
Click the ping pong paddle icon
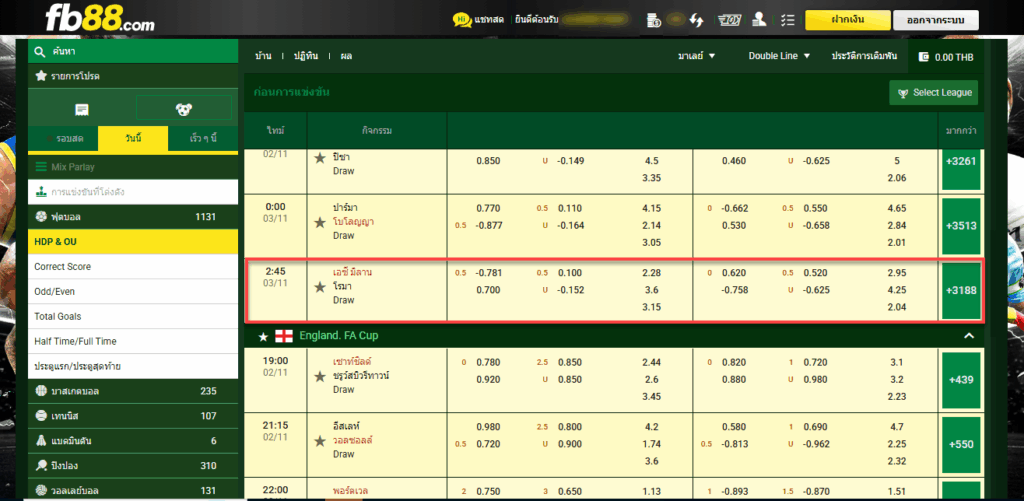(41, 466)
